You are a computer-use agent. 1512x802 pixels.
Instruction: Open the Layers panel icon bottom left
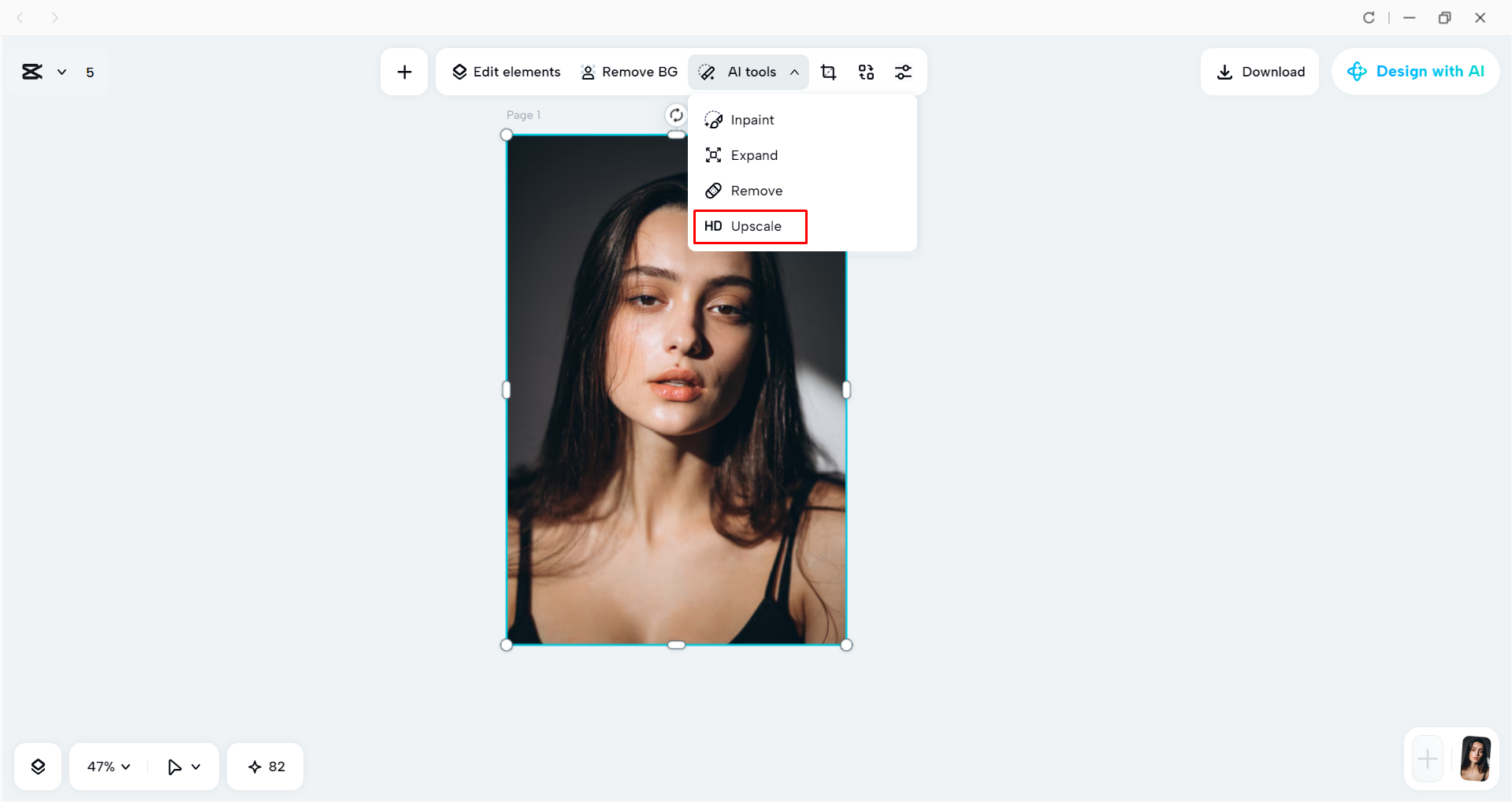click(37, 766)
